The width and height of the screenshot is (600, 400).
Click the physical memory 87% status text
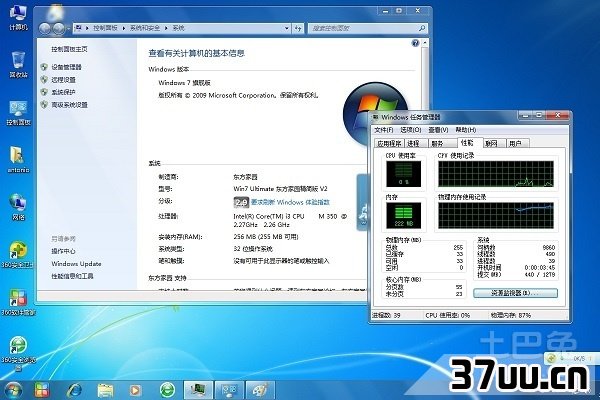[511, 315]
